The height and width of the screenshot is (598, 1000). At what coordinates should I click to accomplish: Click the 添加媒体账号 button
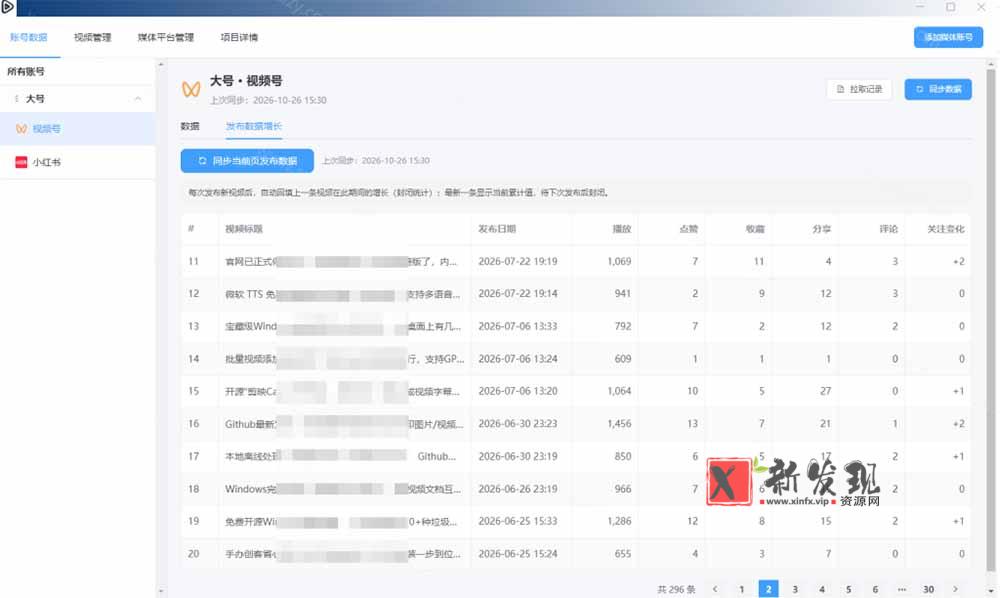[x=948, y=37]
